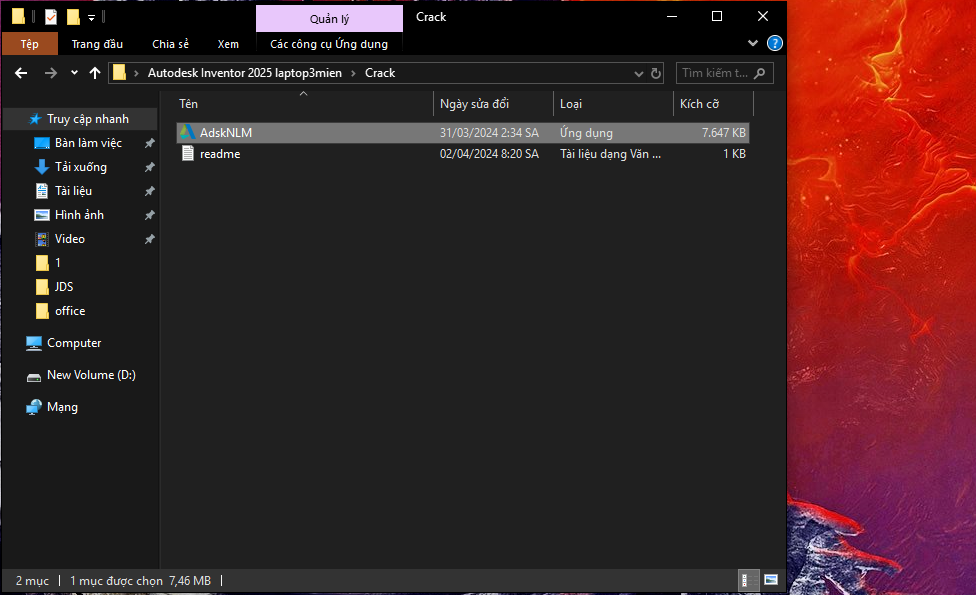Open Help via the blue question mark

click(x=774, y=44)
